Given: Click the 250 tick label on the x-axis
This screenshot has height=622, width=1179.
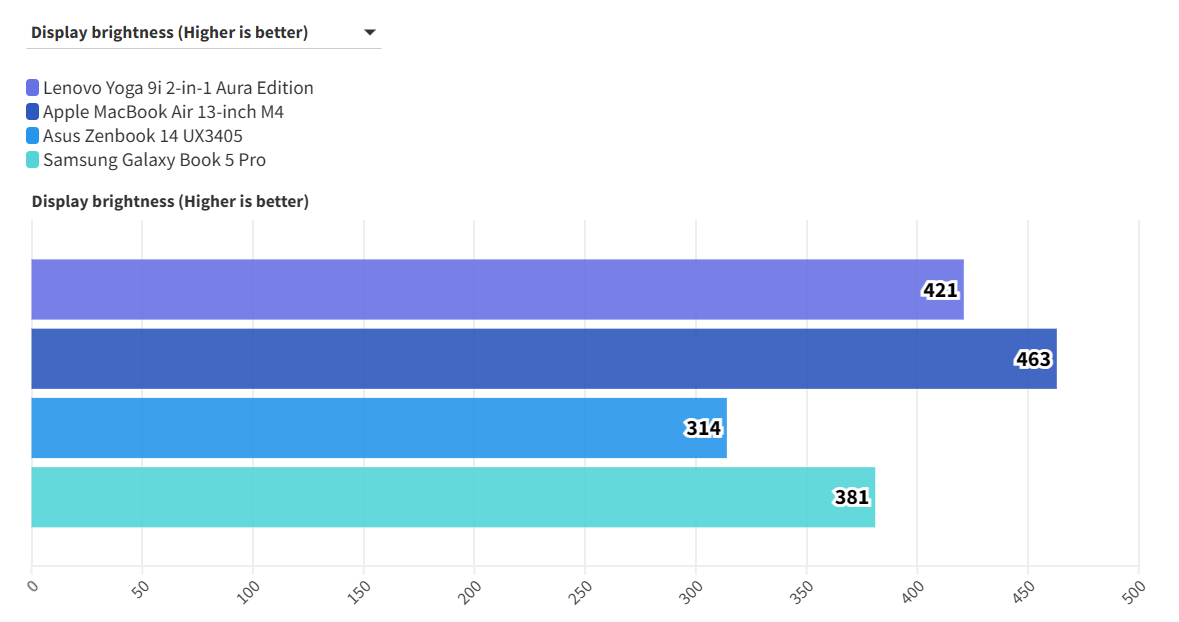Looking at the screenshot, I should pos(579,587).
